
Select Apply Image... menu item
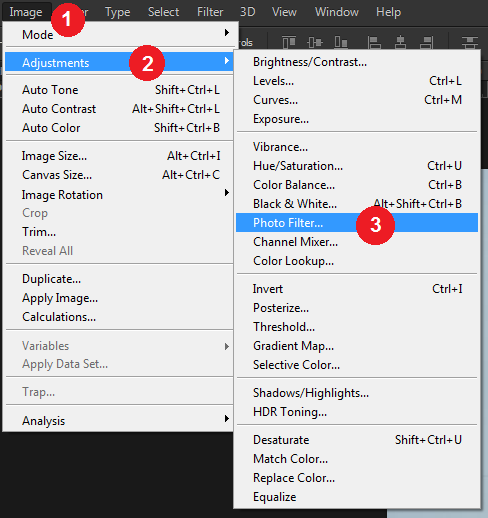point(119,298)
